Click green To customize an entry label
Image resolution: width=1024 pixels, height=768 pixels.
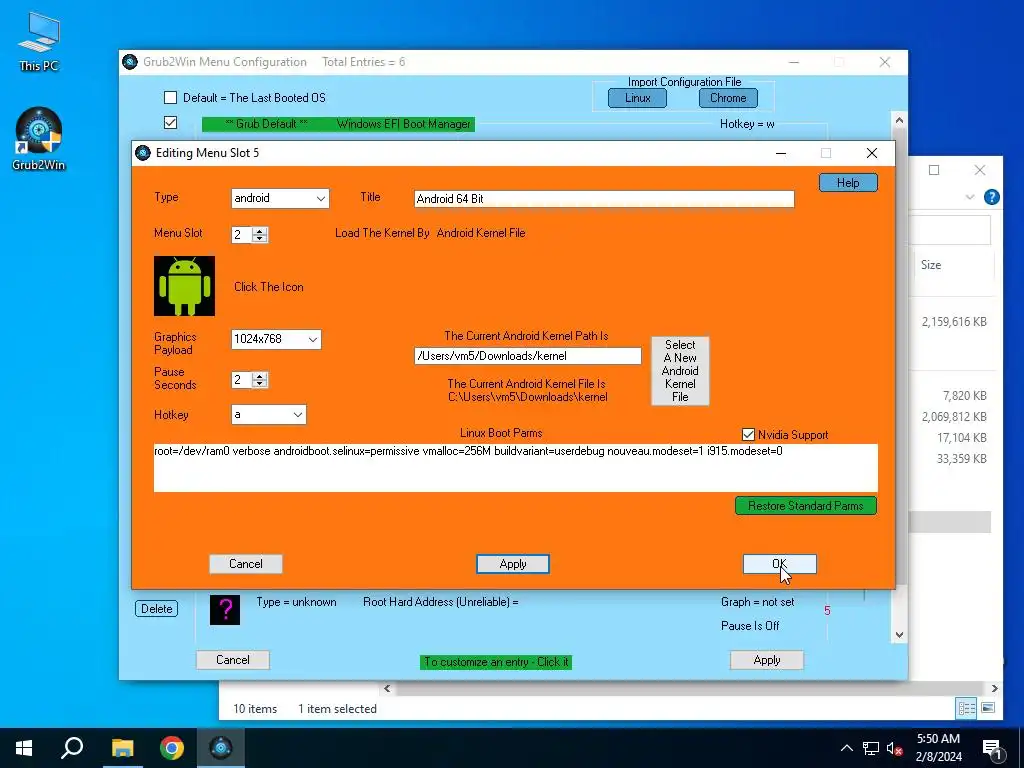(496, 662)
